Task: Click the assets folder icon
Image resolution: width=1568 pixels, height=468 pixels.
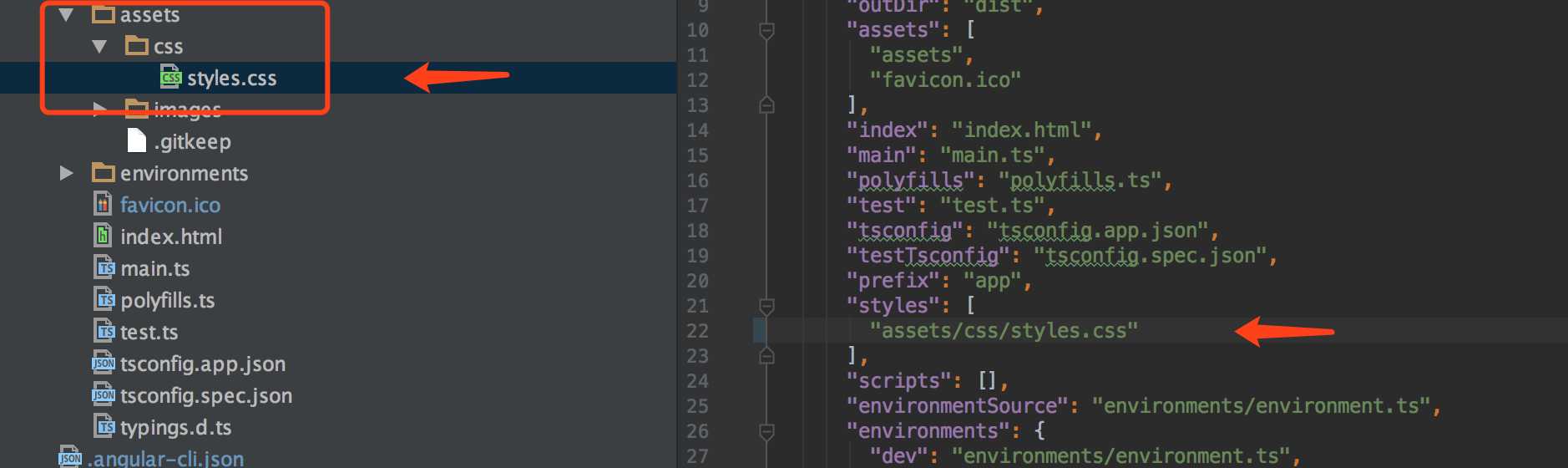Action: coord(104,13)
